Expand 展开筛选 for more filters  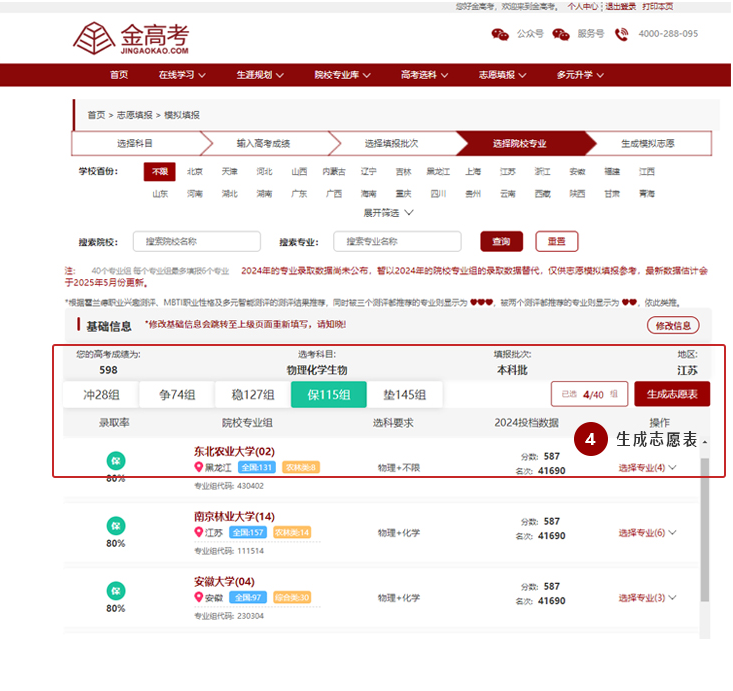(388, 213)
